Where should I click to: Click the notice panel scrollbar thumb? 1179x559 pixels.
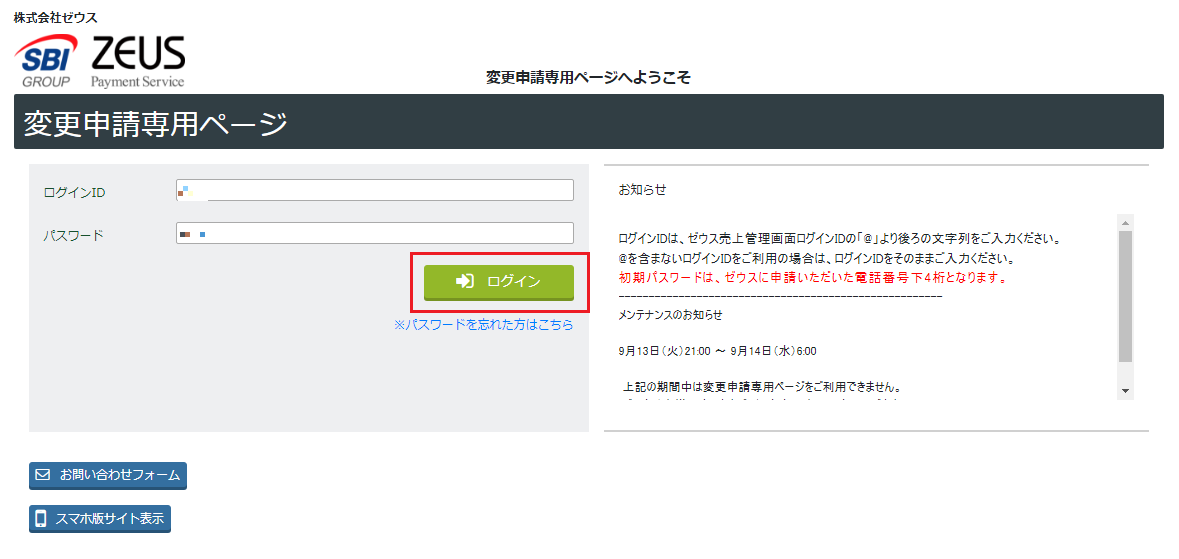point(1125,295)
